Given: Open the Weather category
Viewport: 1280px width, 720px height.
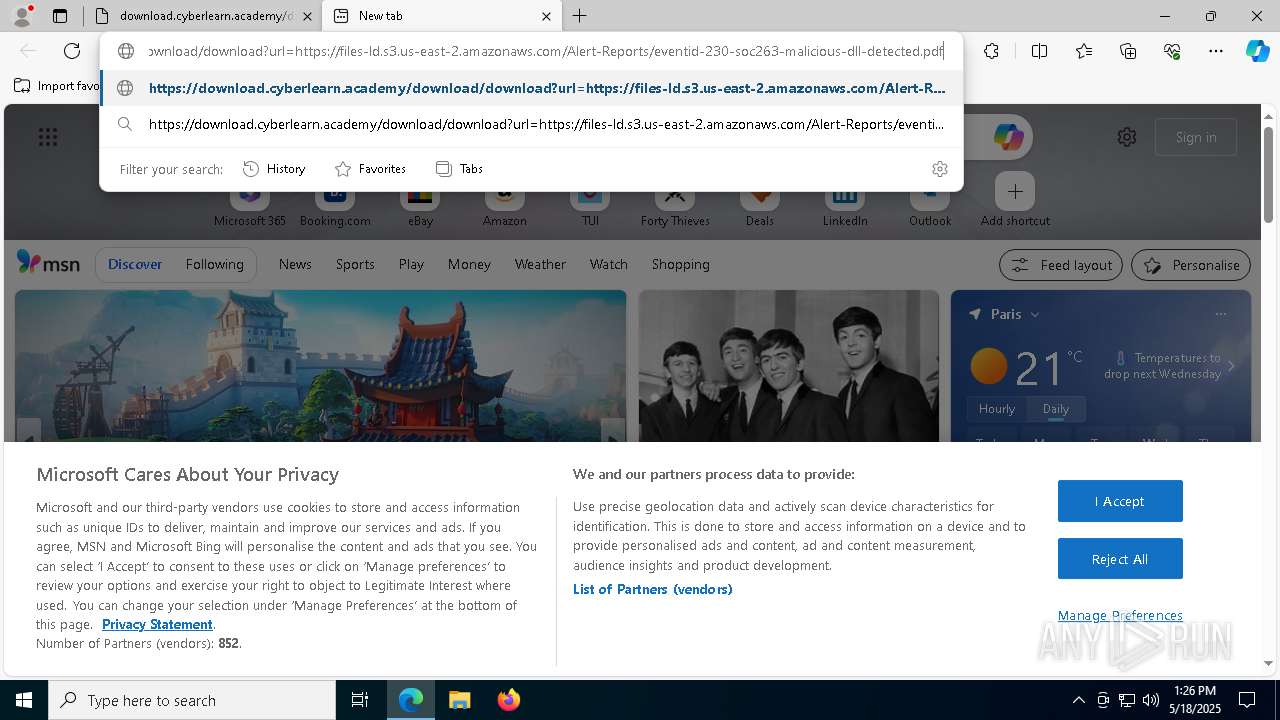Looking at the screenshot, I should pyautogui.click(x=540, y=264).
